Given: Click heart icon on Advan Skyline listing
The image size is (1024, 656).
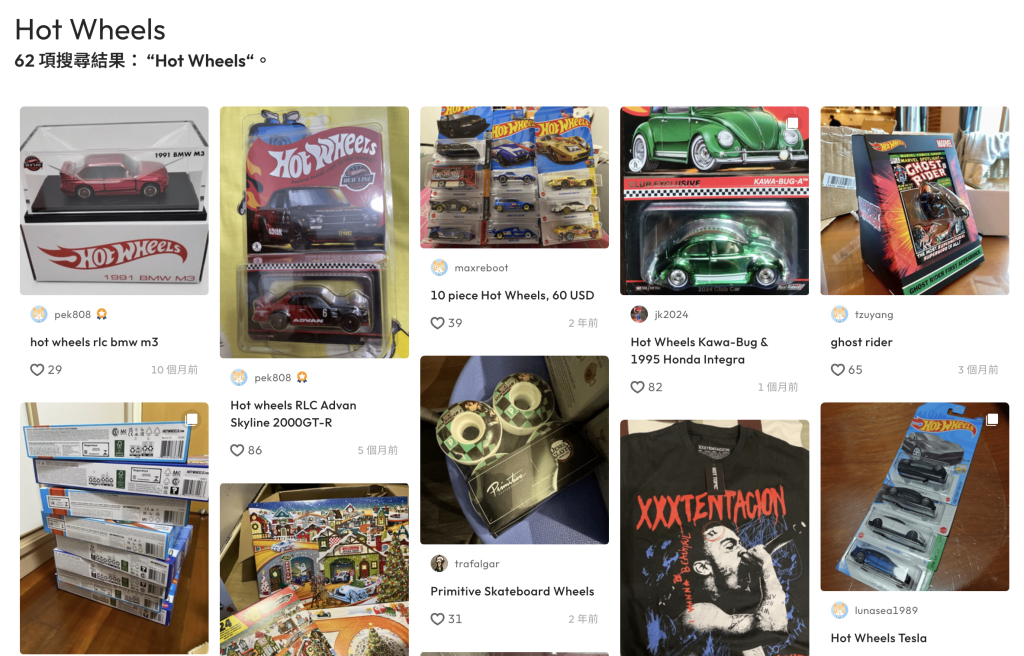Looking at the screenshot, I should pos(237,450).
